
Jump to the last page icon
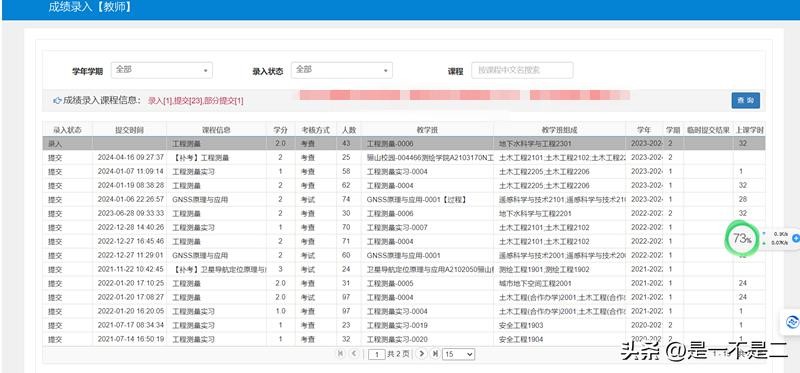click(435, 354)
